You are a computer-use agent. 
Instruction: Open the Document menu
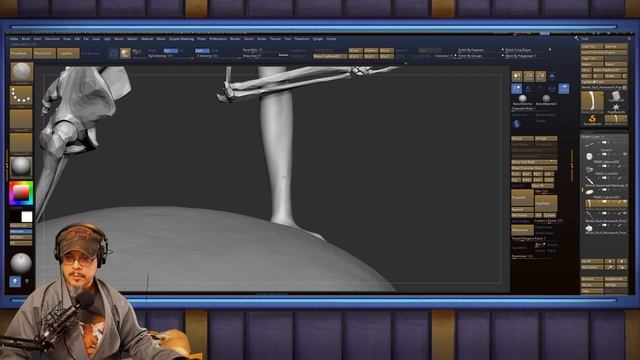52,39
